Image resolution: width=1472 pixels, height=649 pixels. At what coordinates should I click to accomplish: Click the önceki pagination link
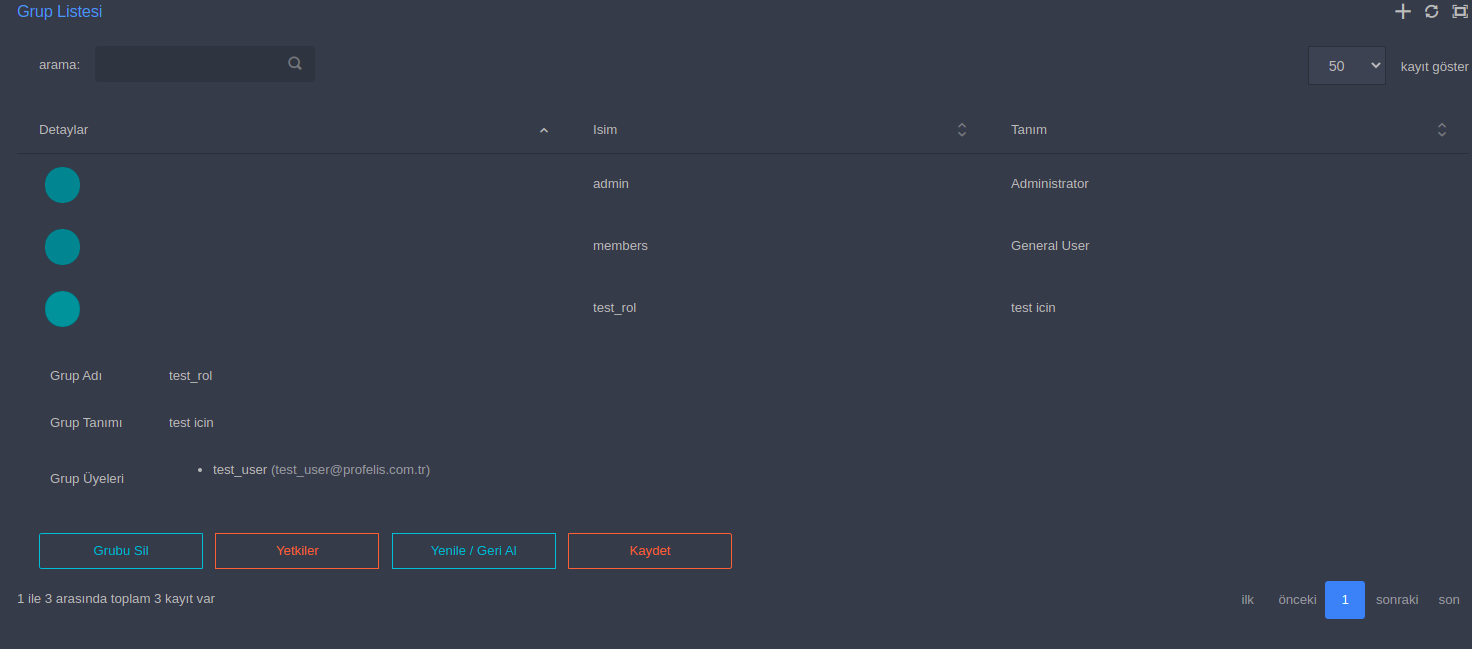1297,600
